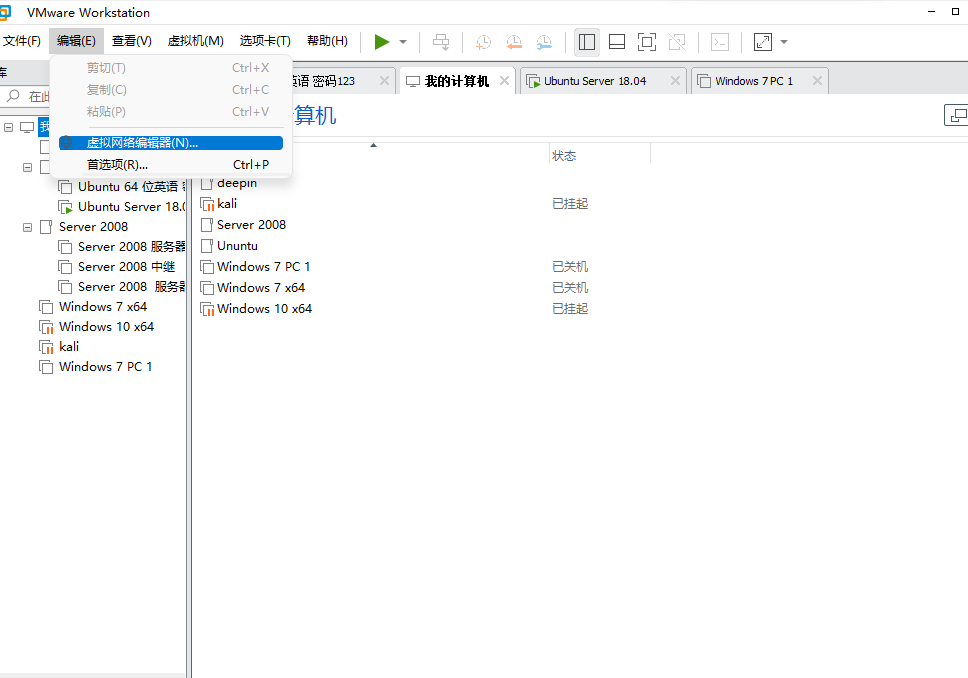Toggle the library sidebar view icon
Viewport: 968px width, 678px height.
pos(586,42)
